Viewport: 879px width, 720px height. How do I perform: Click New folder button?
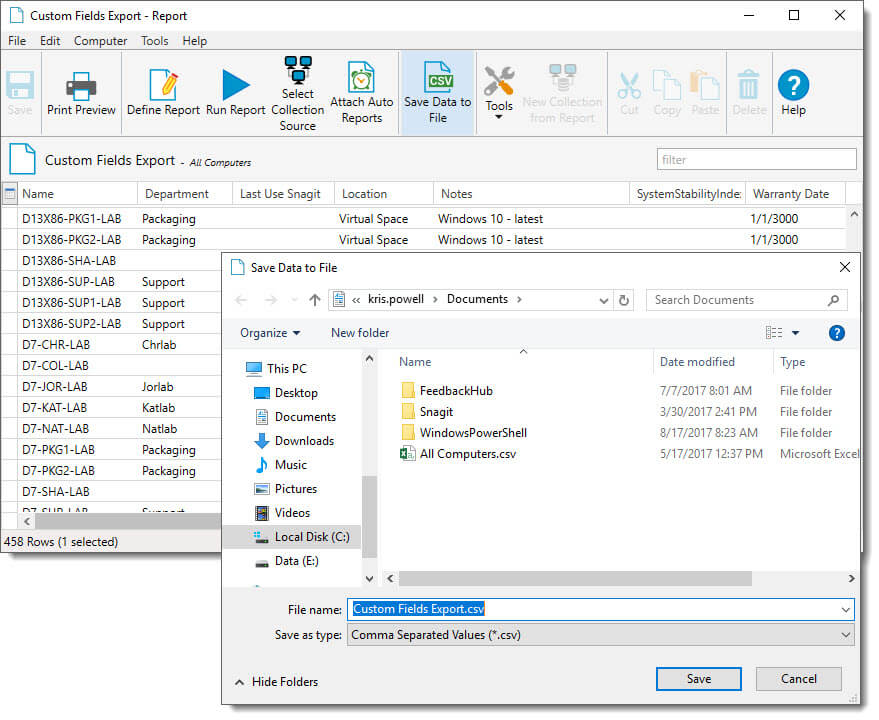click(360, 333)
